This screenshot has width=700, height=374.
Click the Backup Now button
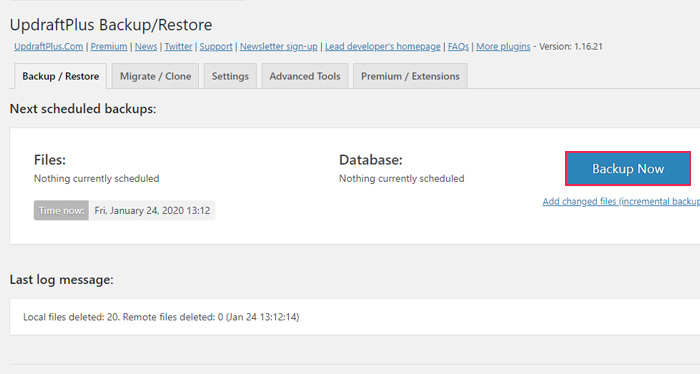coord(628,169)
